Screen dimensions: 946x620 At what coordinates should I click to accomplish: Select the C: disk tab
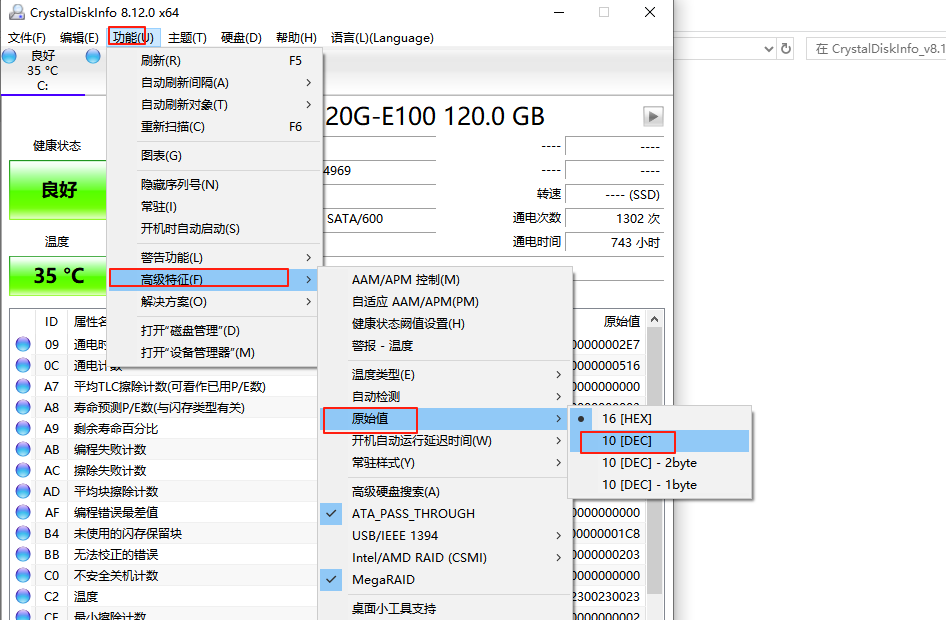pos(42,71)
